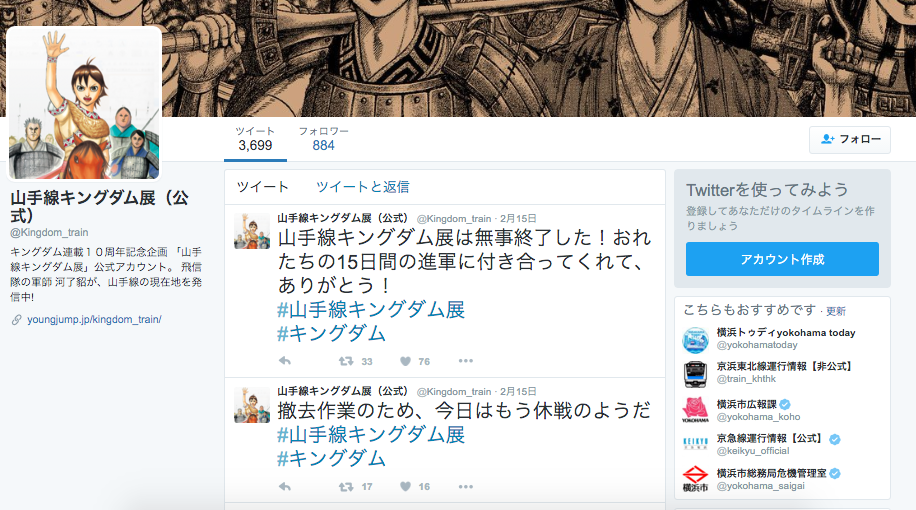
Task: Reply to the first tweet
Action: (x=284, y=361)
